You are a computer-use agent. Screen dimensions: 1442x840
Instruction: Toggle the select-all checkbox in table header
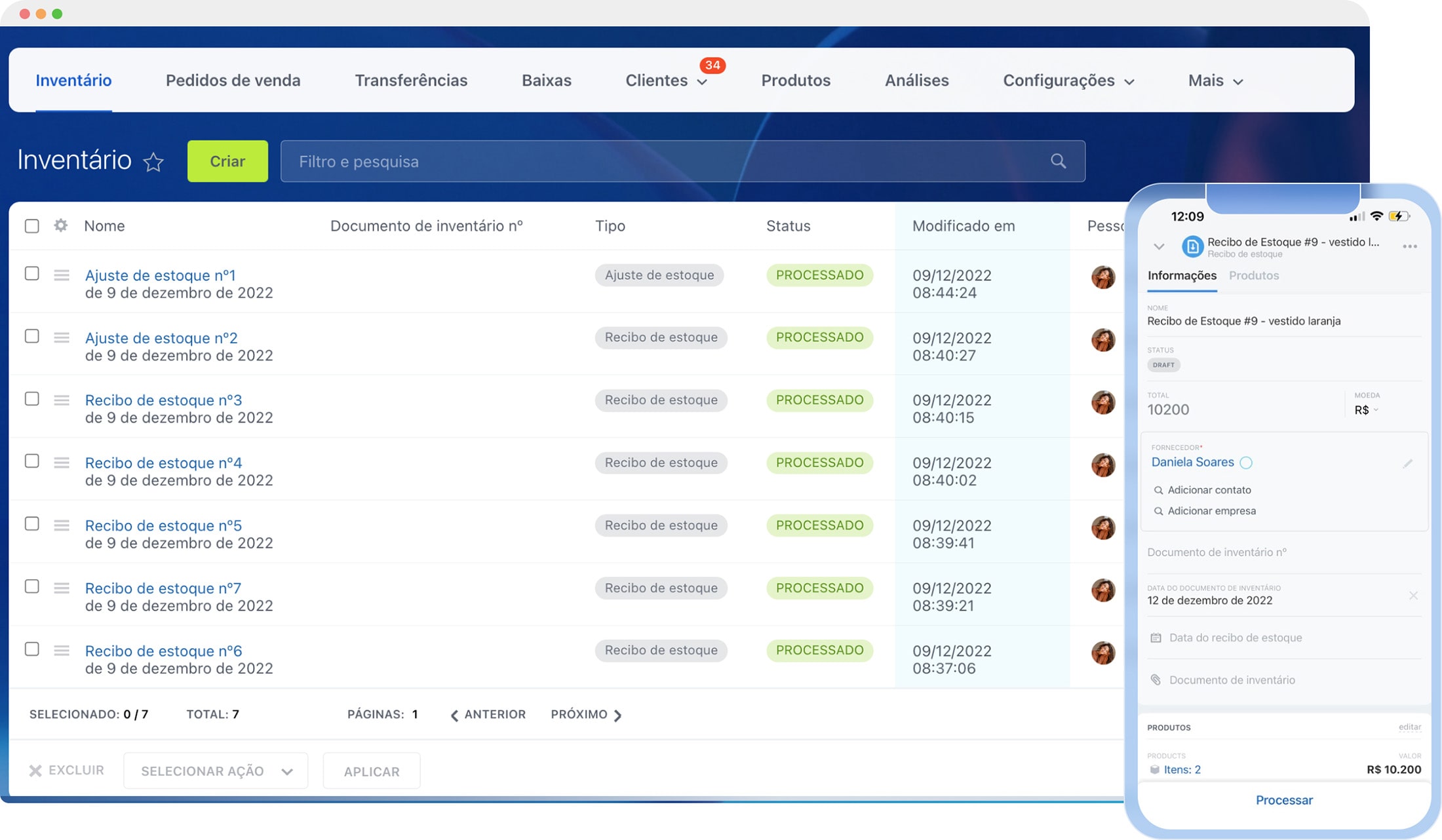32,226
